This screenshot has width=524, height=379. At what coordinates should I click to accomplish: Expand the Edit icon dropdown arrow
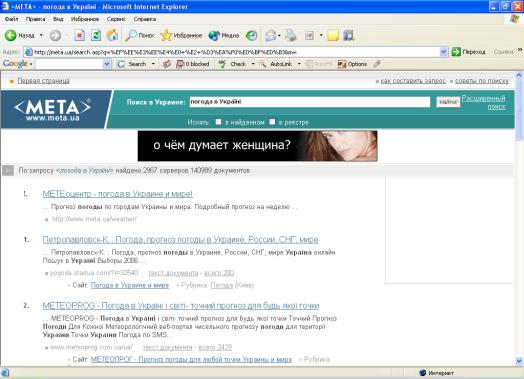(321, 35)
